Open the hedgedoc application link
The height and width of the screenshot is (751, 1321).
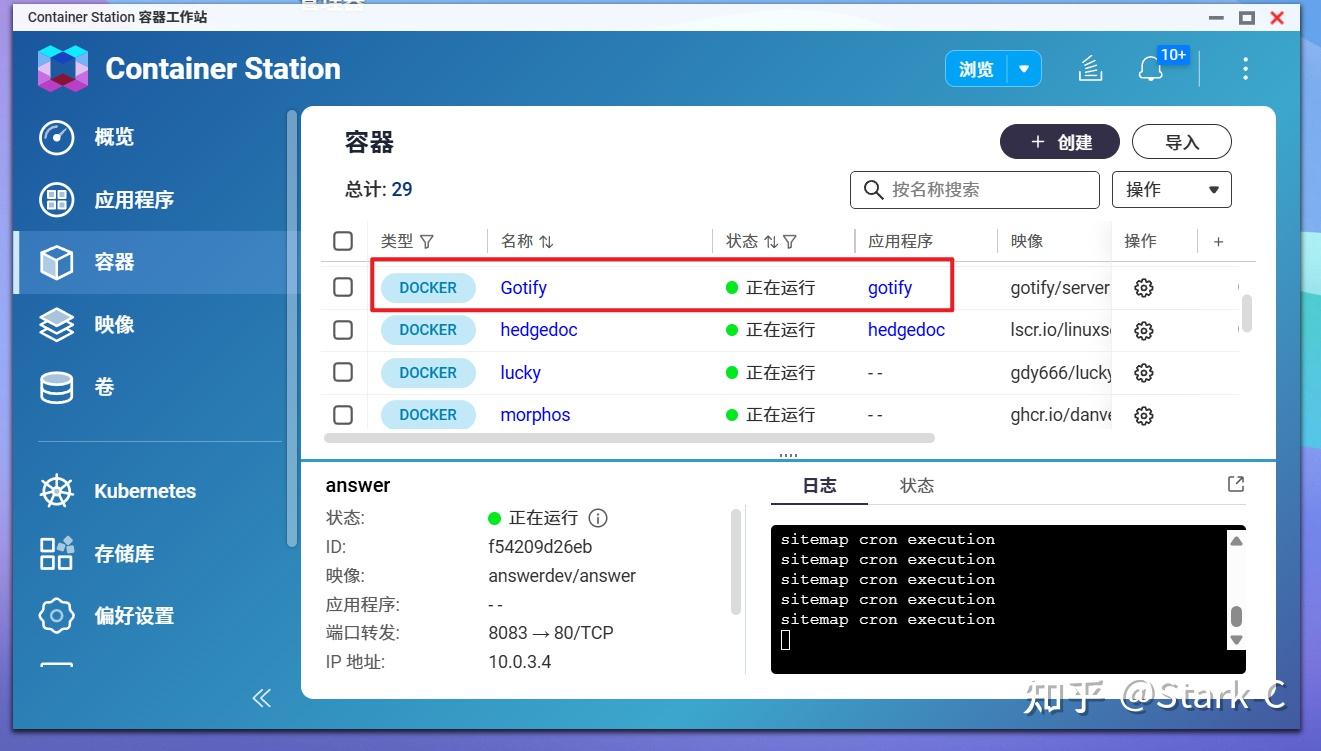[x=905, y=330]
